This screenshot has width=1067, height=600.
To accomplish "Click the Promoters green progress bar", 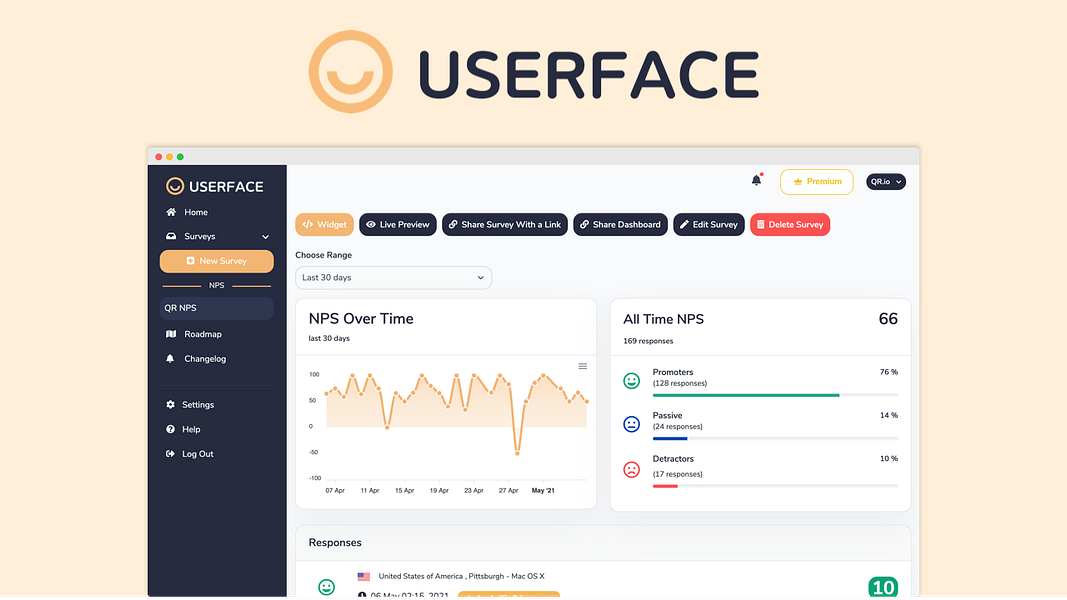I will click(x=772, y=394).
